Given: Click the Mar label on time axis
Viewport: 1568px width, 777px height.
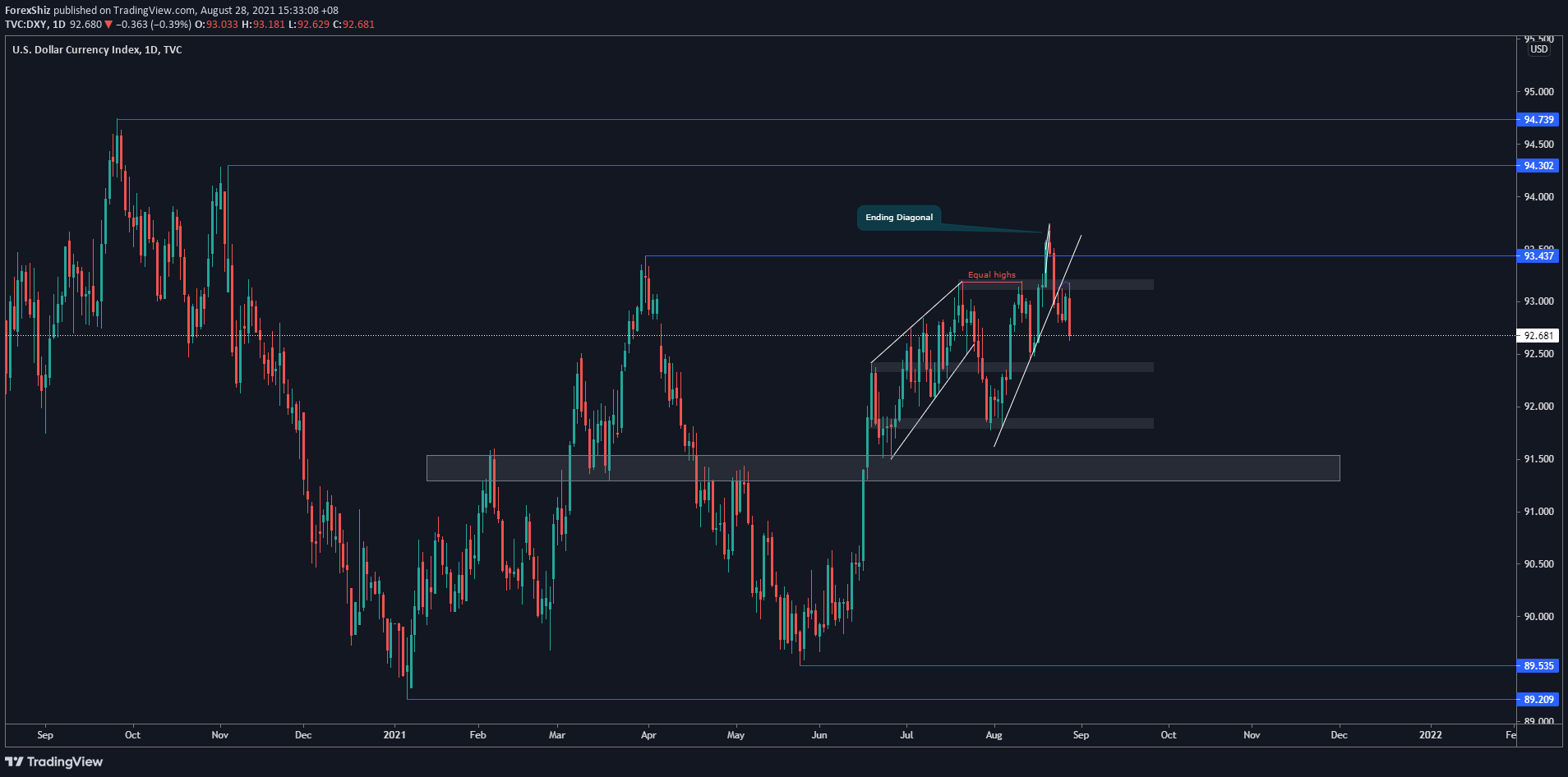Looking at the screenshot, I should click(557, 735).
